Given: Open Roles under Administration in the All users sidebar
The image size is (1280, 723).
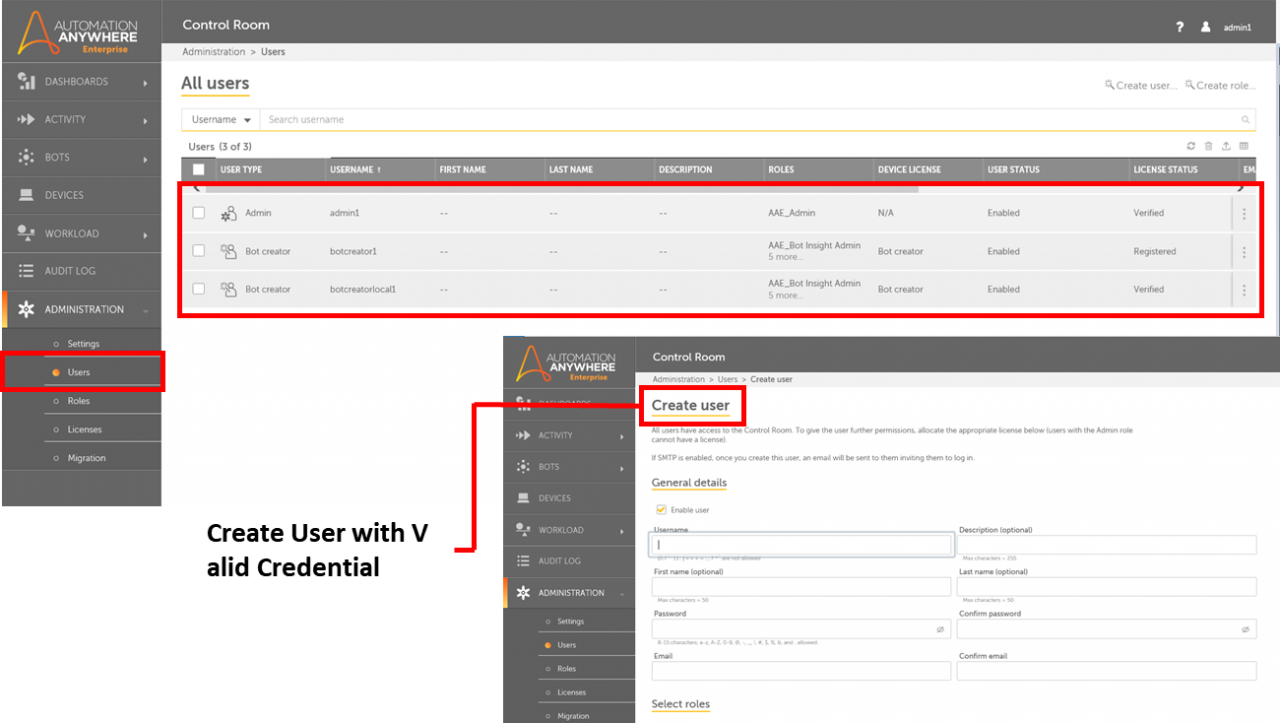Looking at the screenshot, I should (79, 401).
